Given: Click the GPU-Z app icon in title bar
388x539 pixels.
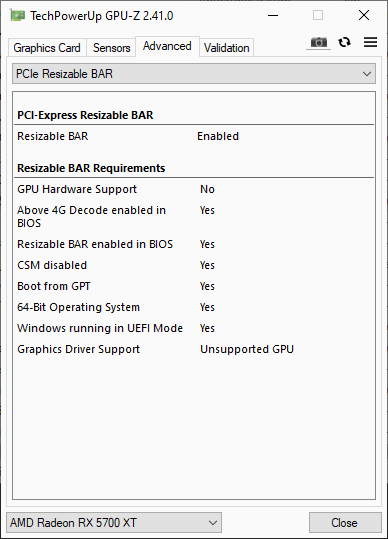Looking at the screenshot, I should click(x=17, y=15).
